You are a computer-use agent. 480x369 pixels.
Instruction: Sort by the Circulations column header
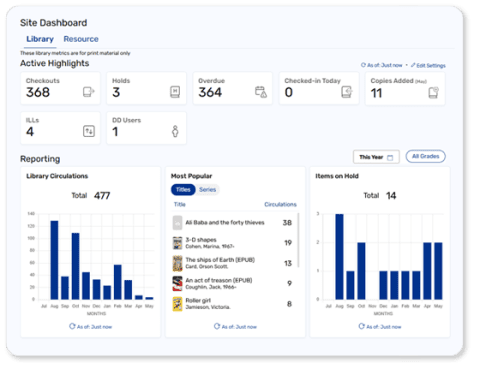click(x=280, y=204)
